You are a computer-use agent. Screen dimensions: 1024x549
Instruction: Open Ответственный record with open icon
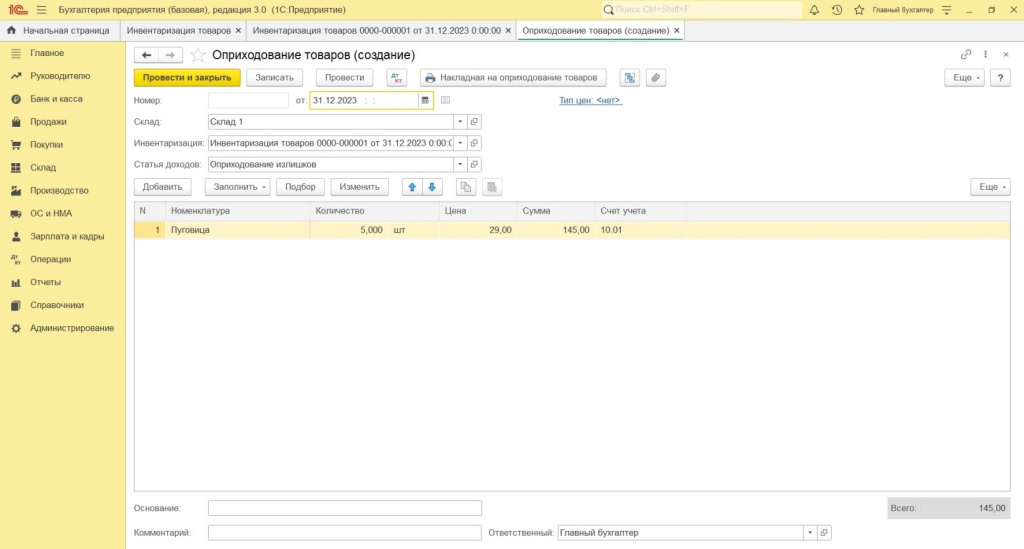pyautogui.click(x=824, y=533)
